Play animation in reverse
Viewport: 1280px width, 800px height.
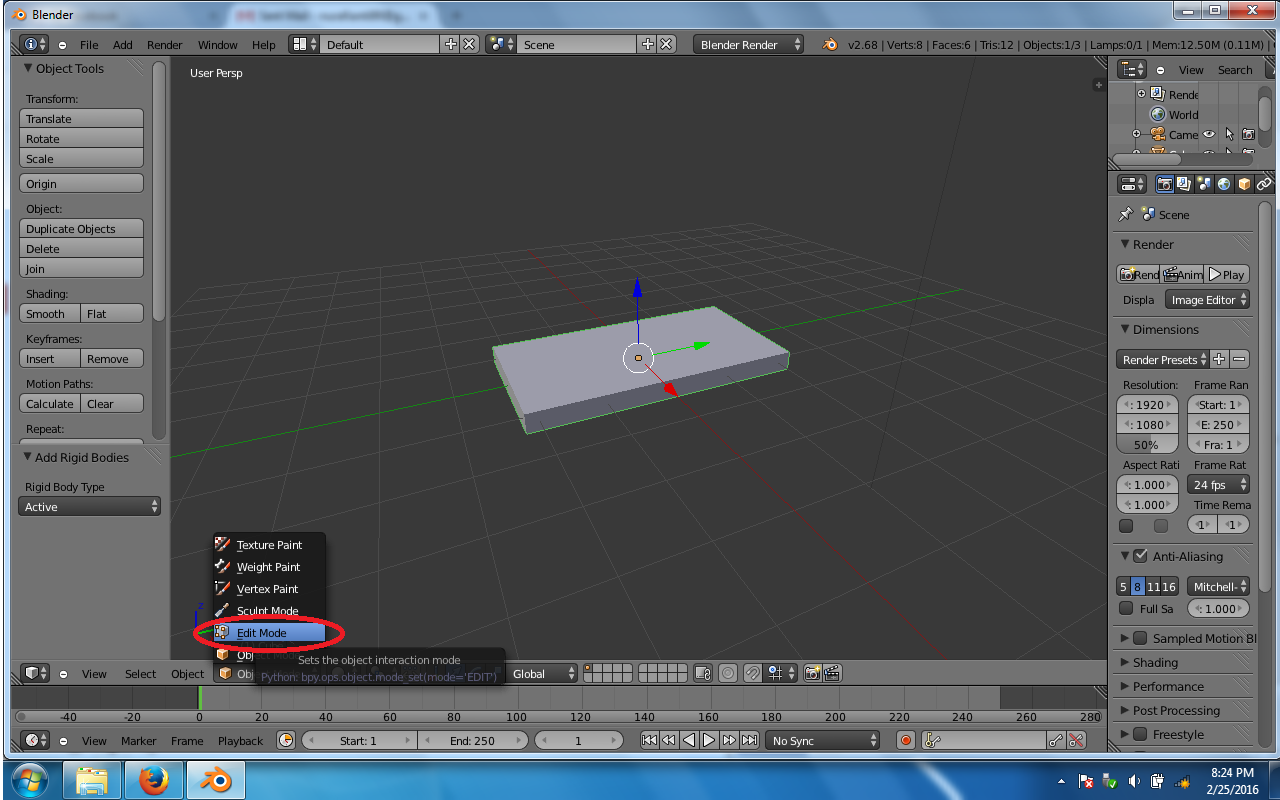(x=689, y=740)
